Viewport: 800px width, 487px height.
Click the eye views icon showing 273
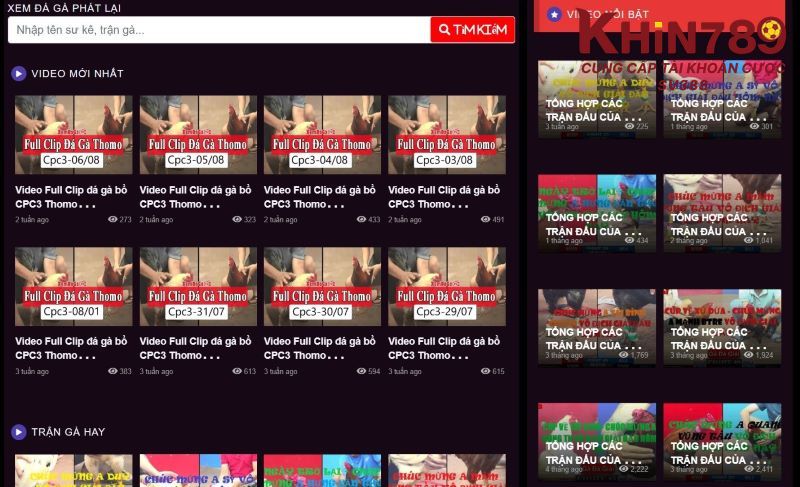click(x=113, y=220)
